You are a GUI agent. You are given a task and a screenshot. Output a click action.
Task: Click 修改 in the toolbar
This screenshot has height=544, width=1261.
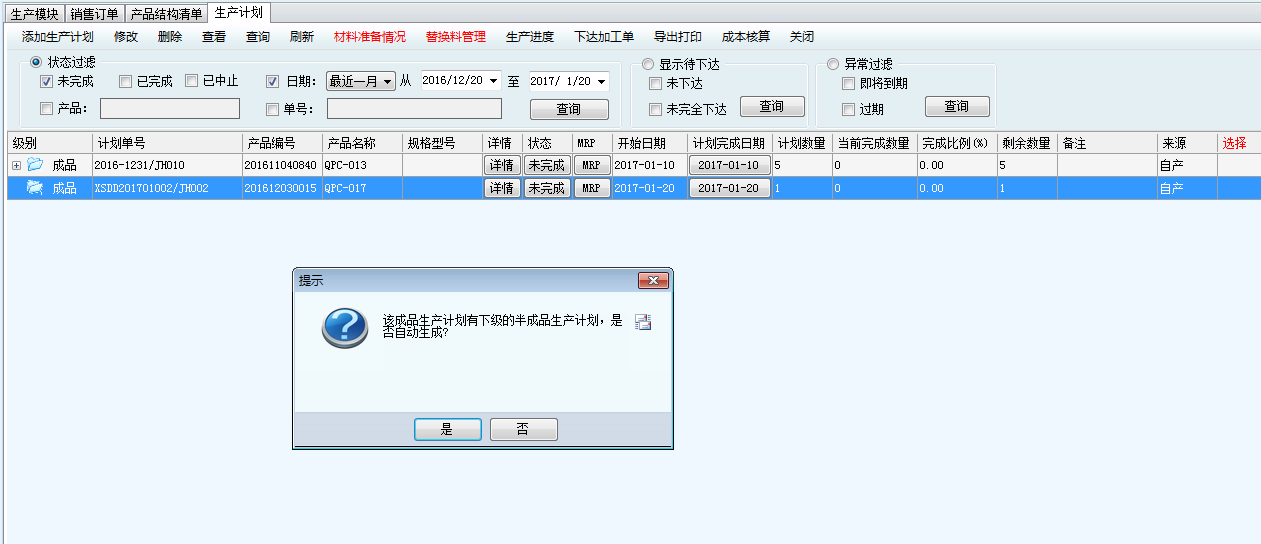(x=126, y=37)
